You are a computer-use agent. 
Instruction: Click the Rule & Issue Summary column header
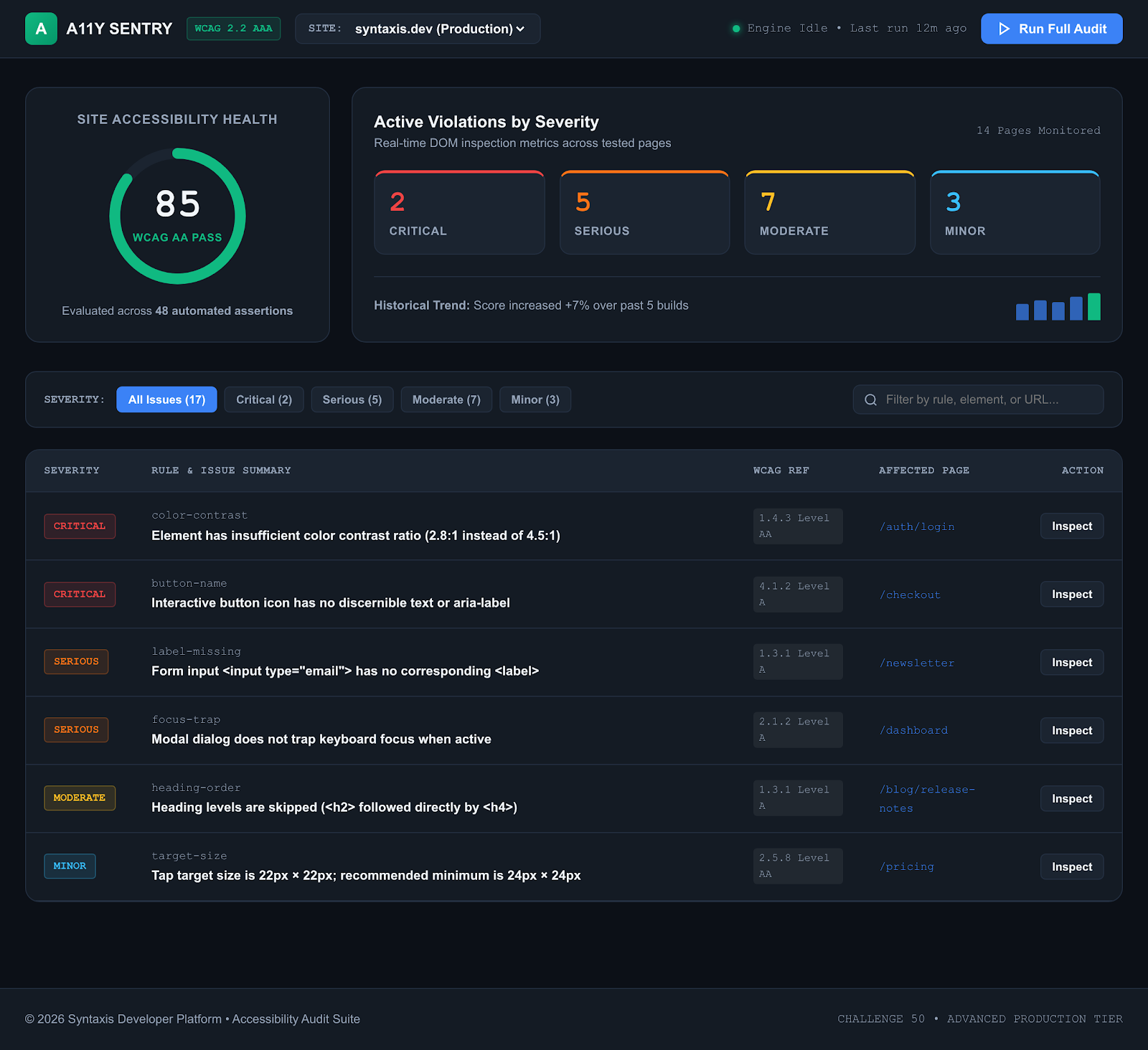[221, 470]
